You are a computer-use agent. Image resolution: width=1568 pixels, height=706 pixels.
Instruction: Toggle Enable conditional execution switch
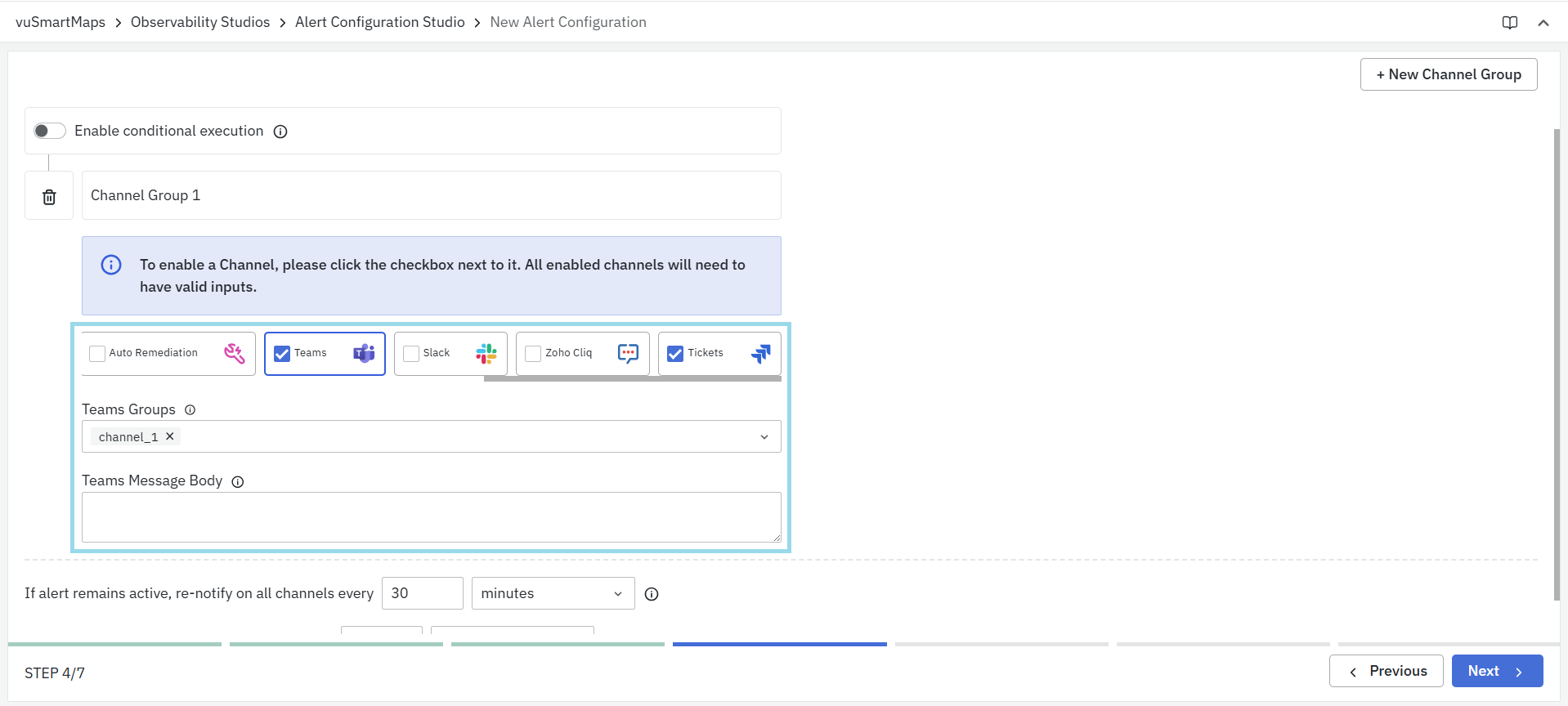click(x=49, y=131)
